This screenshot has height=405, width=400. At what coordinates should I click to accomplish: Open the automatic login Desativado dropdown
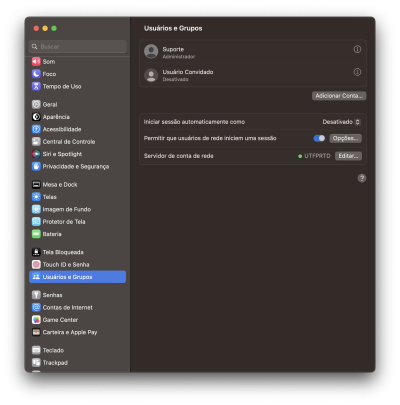(341, 122)
